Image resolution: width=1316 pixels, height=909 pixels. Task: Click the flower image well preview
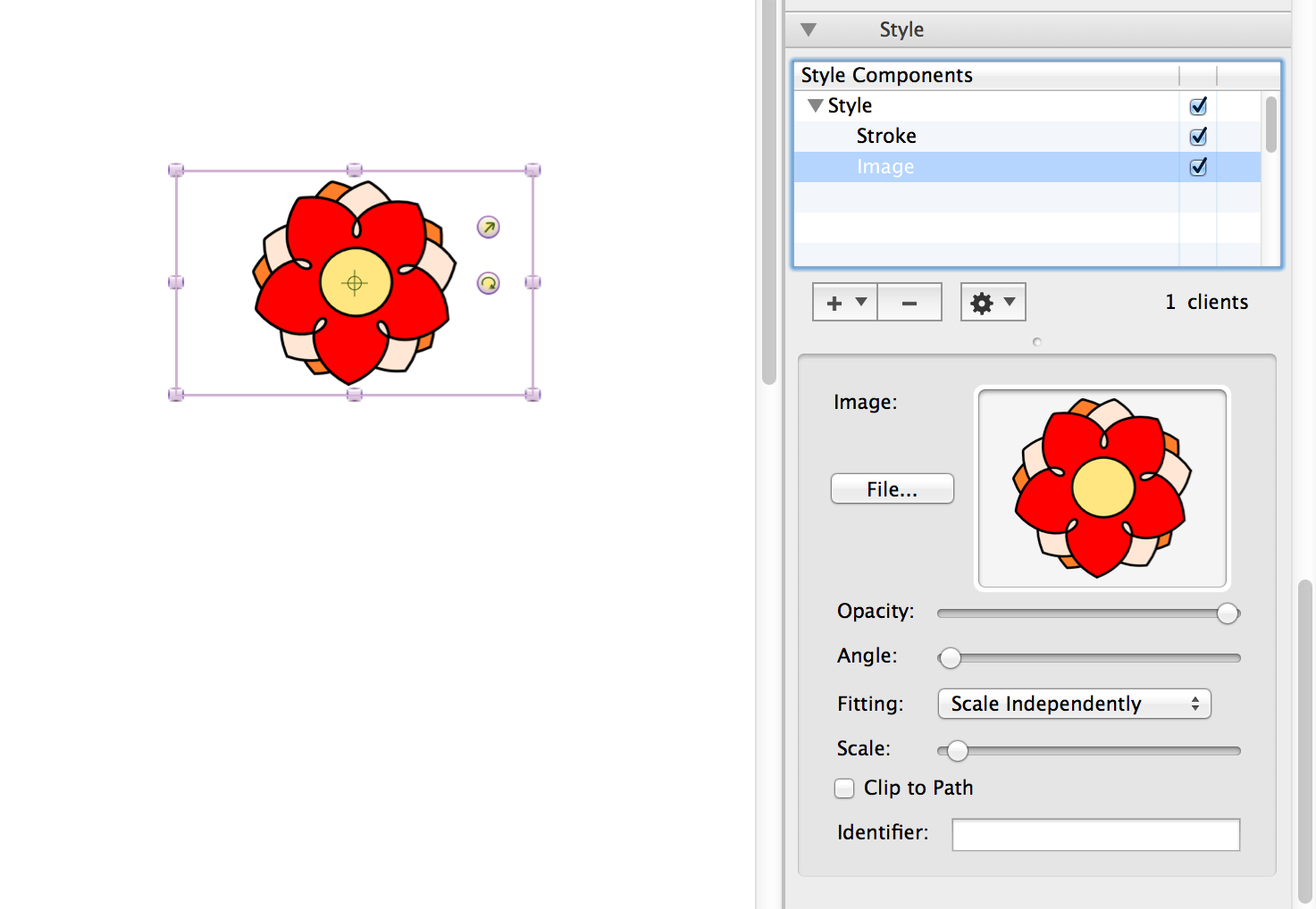pyautogui.click(x=1102, y=488)
